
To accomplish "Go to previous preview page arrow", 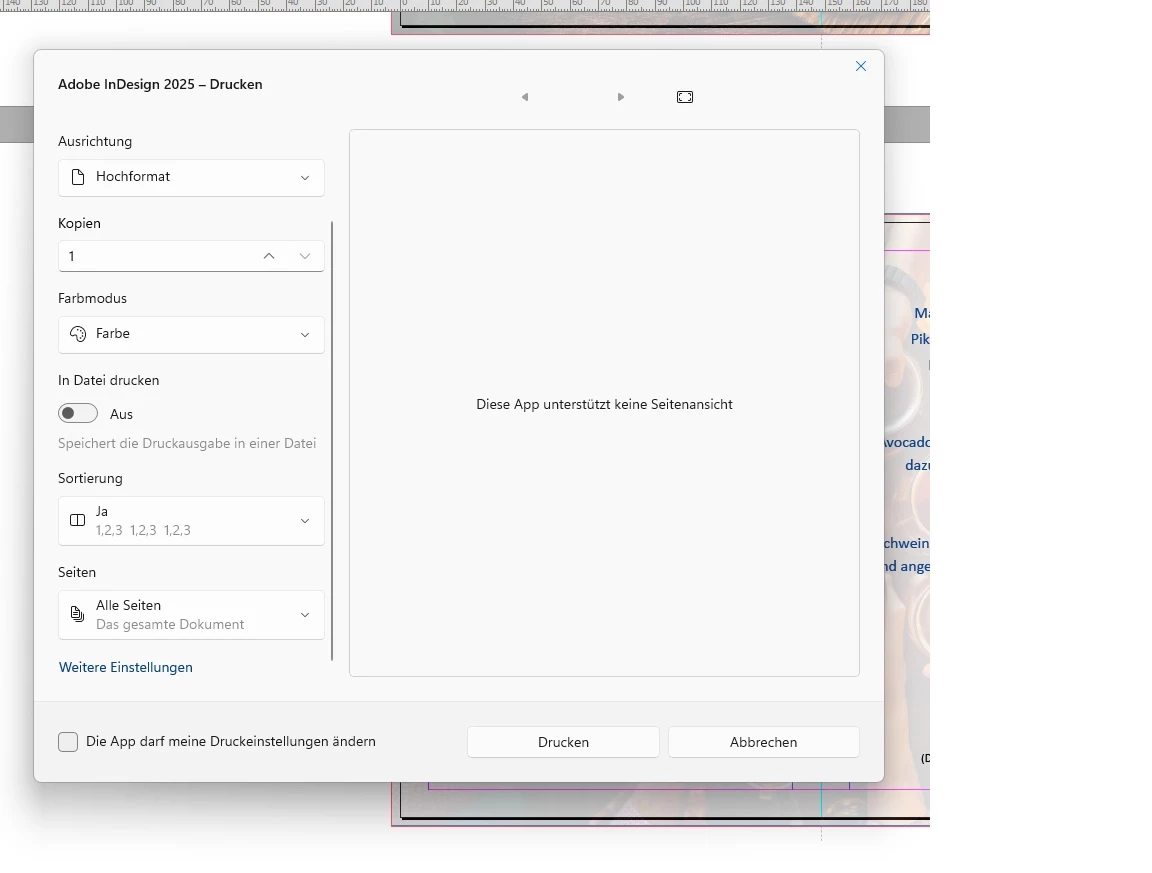I will 525,97.
